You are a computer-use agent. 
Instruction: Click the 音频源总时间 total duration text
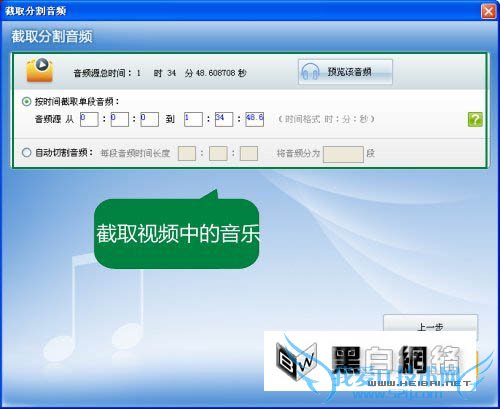tap(160, 73)
